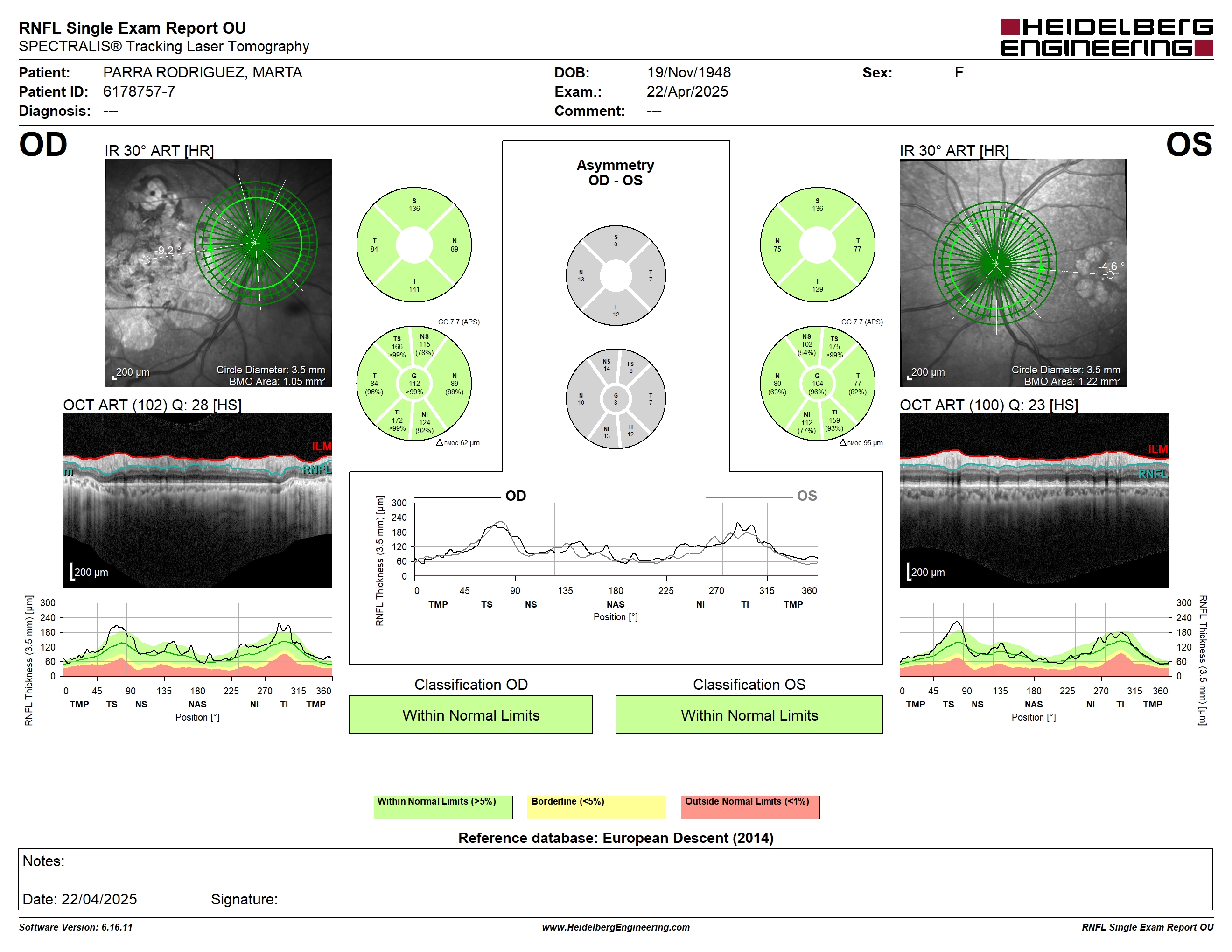The image size is (1232, 952).
Task: Click the OD OCT B-scan image
Action: click(x=197, y=500)
